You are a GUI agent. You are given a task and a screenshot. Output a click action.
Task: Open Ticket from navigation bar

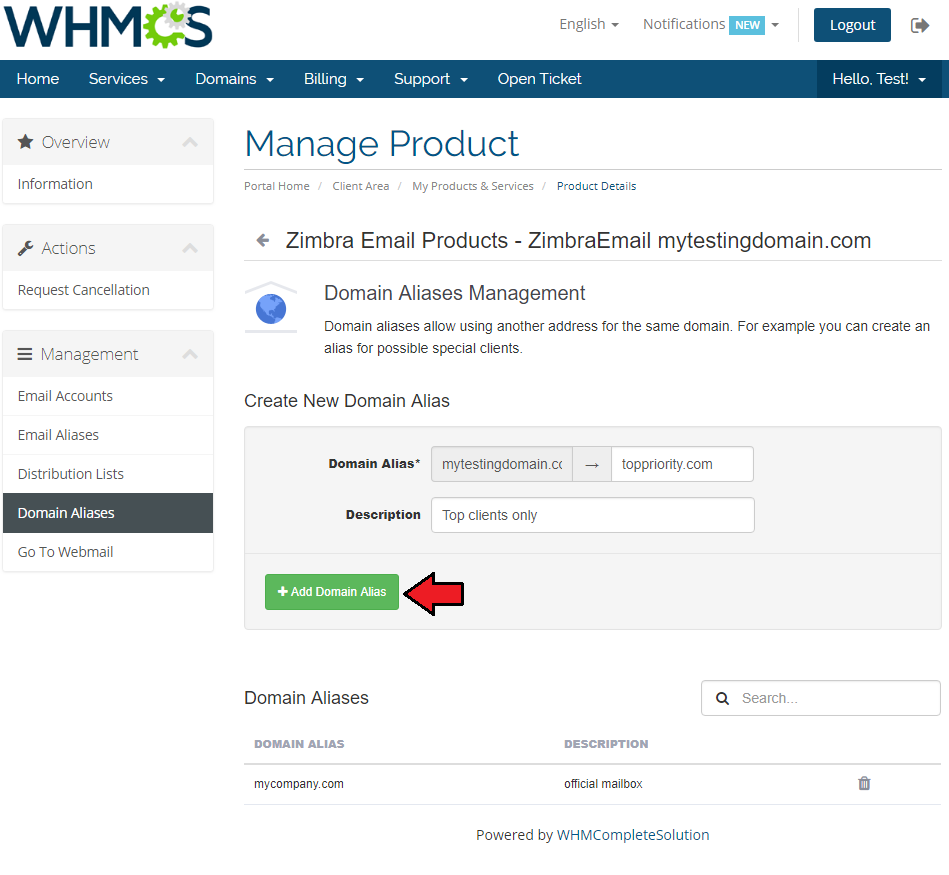(x=539, y=79)
